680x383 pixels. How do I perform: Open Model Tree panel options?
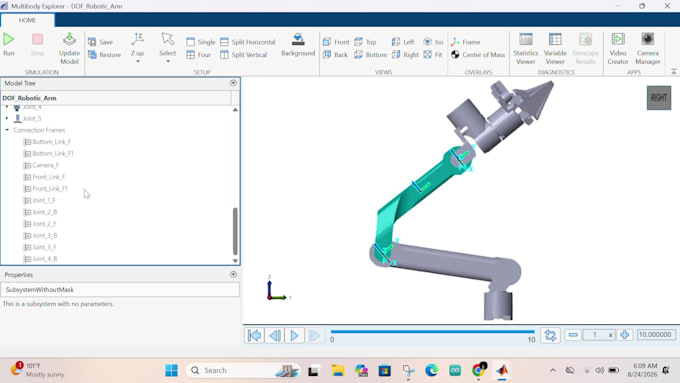(233, 83)
